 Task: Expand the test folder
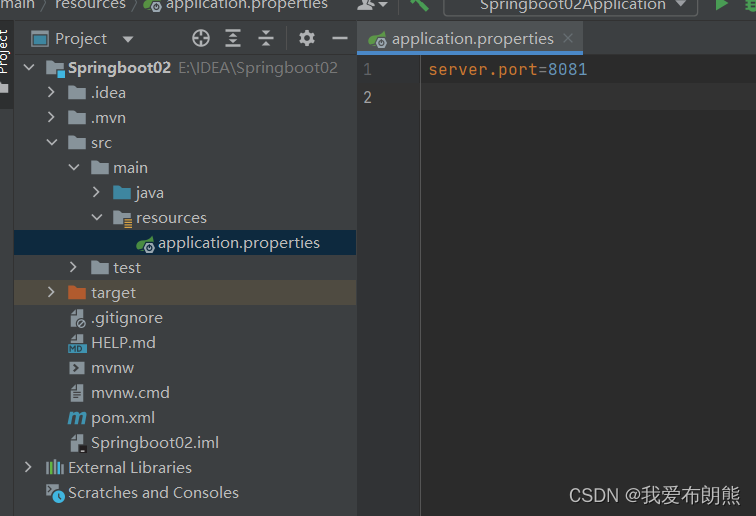coord(73,267)
